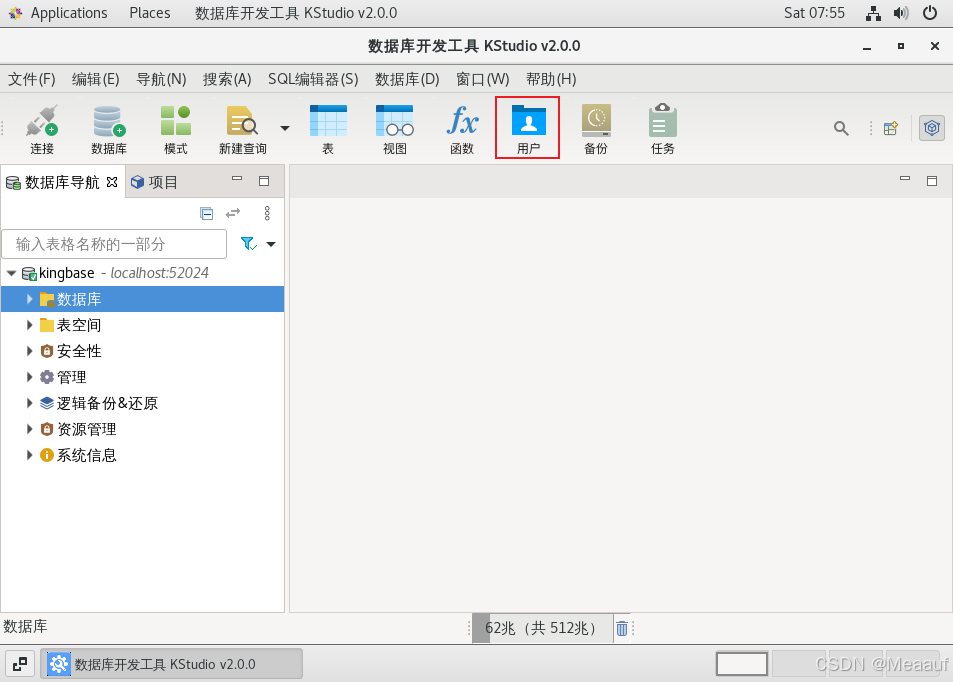Expand the 逻辑备份&还原 tree node
The height and width of the screenshot is (682, 953).
tap(29, 403)
